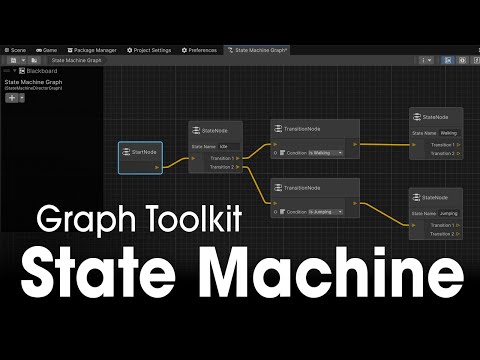Click output port of Is Jumping TransitionNode
480x360 pixels.
pyautogui.click(x=355, y=203)
